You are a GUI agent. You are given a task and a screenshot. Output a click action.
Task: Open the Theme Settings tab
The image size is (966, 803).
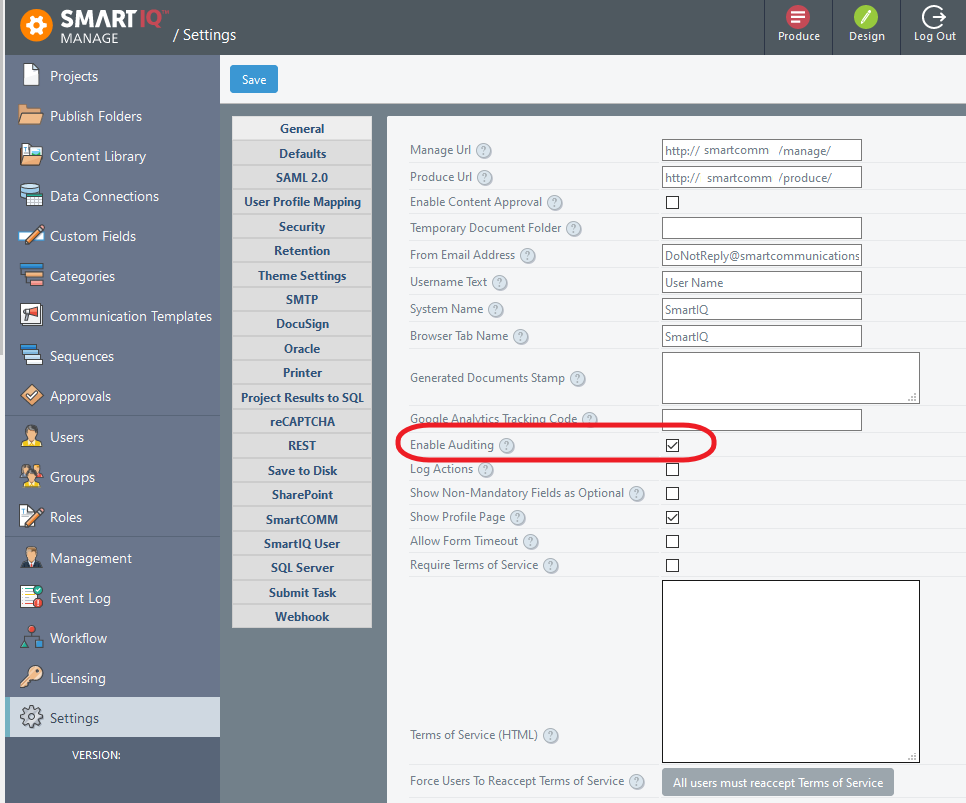pyautogui.click(x=302, y=275)
